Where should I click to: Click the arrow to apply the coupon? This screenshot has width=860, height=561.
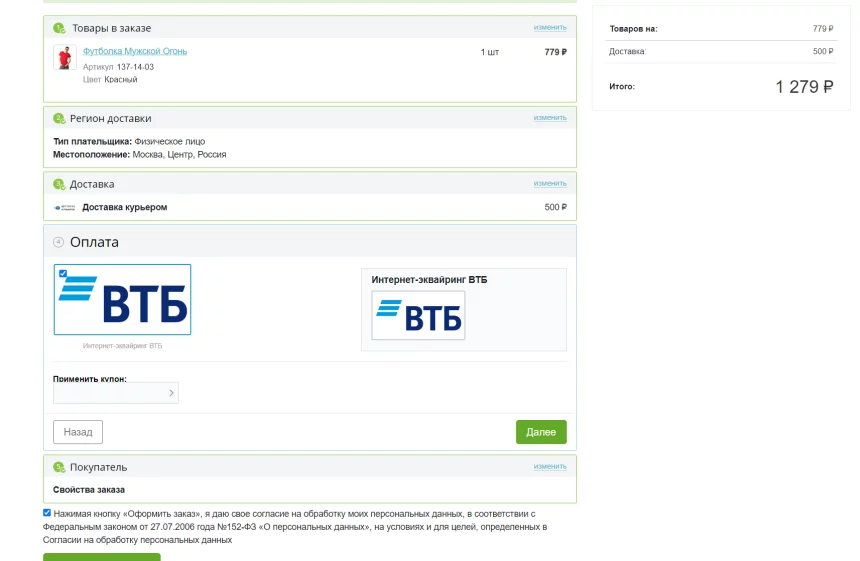(171, 393)
